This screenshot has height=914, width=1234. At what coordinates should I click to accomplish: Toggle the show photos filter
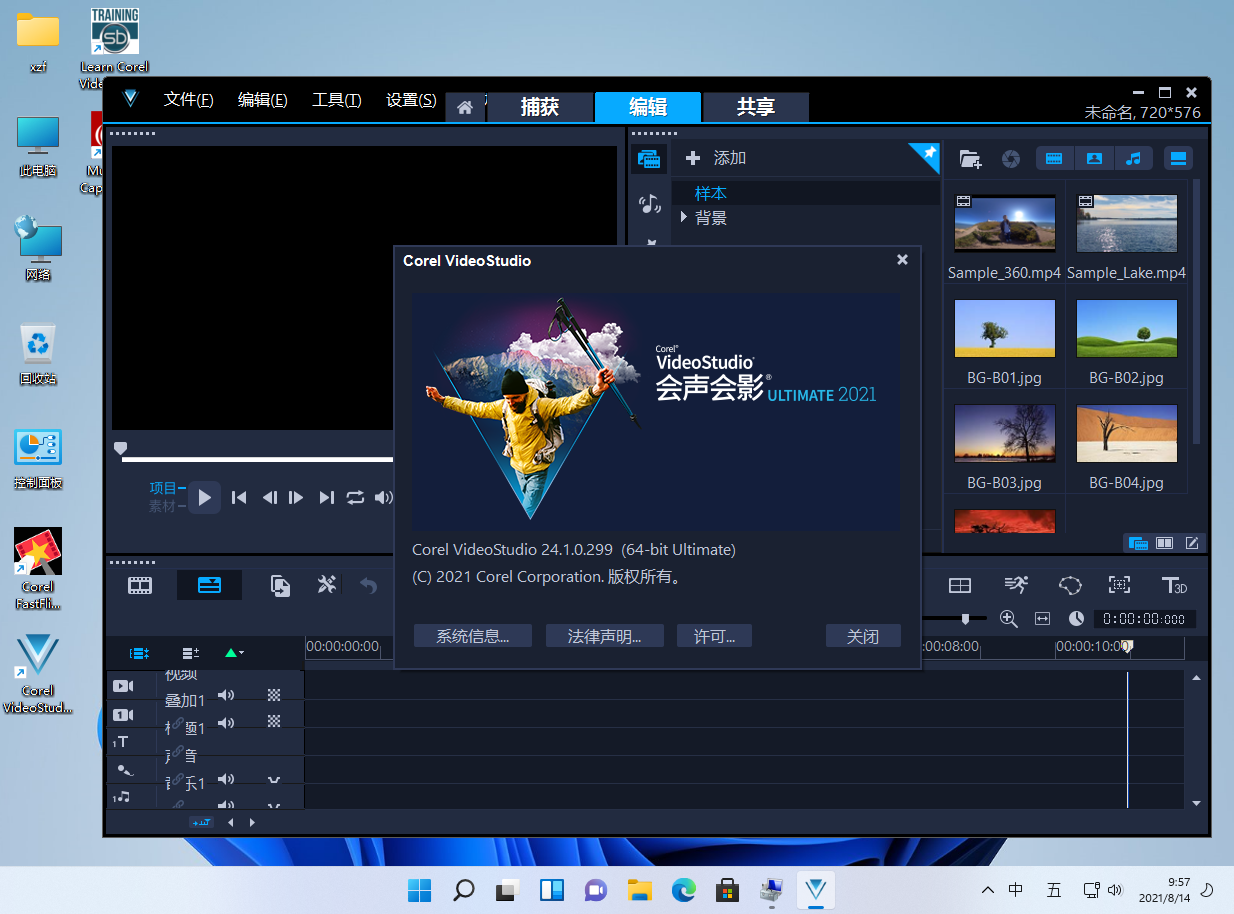(x=1094, y=158)
